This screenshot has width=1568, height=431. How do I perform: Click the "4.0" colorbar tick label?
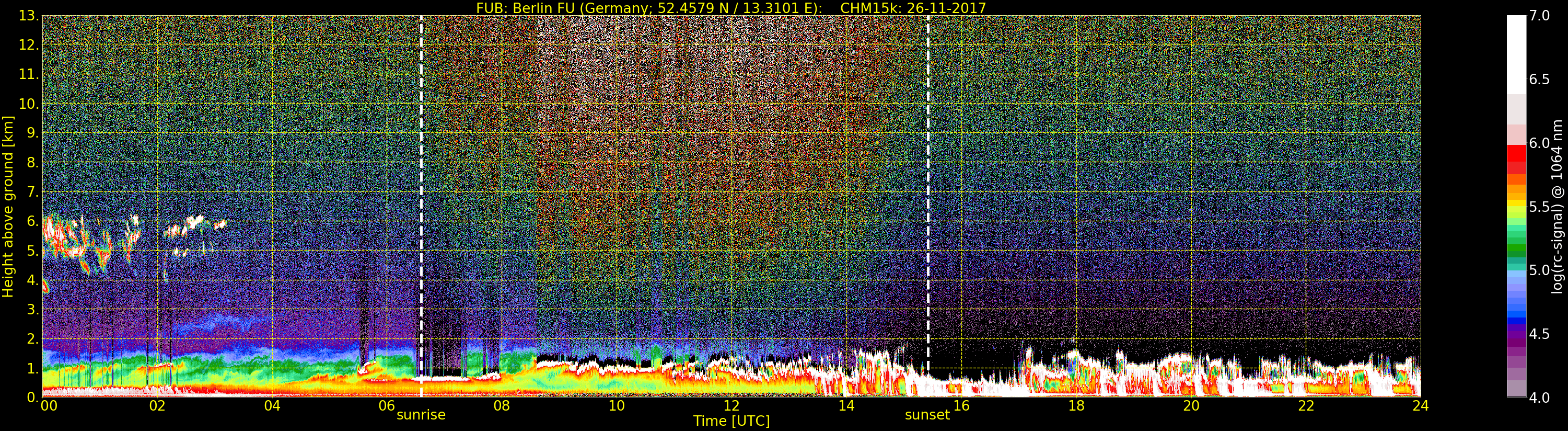pos(1539,398)
